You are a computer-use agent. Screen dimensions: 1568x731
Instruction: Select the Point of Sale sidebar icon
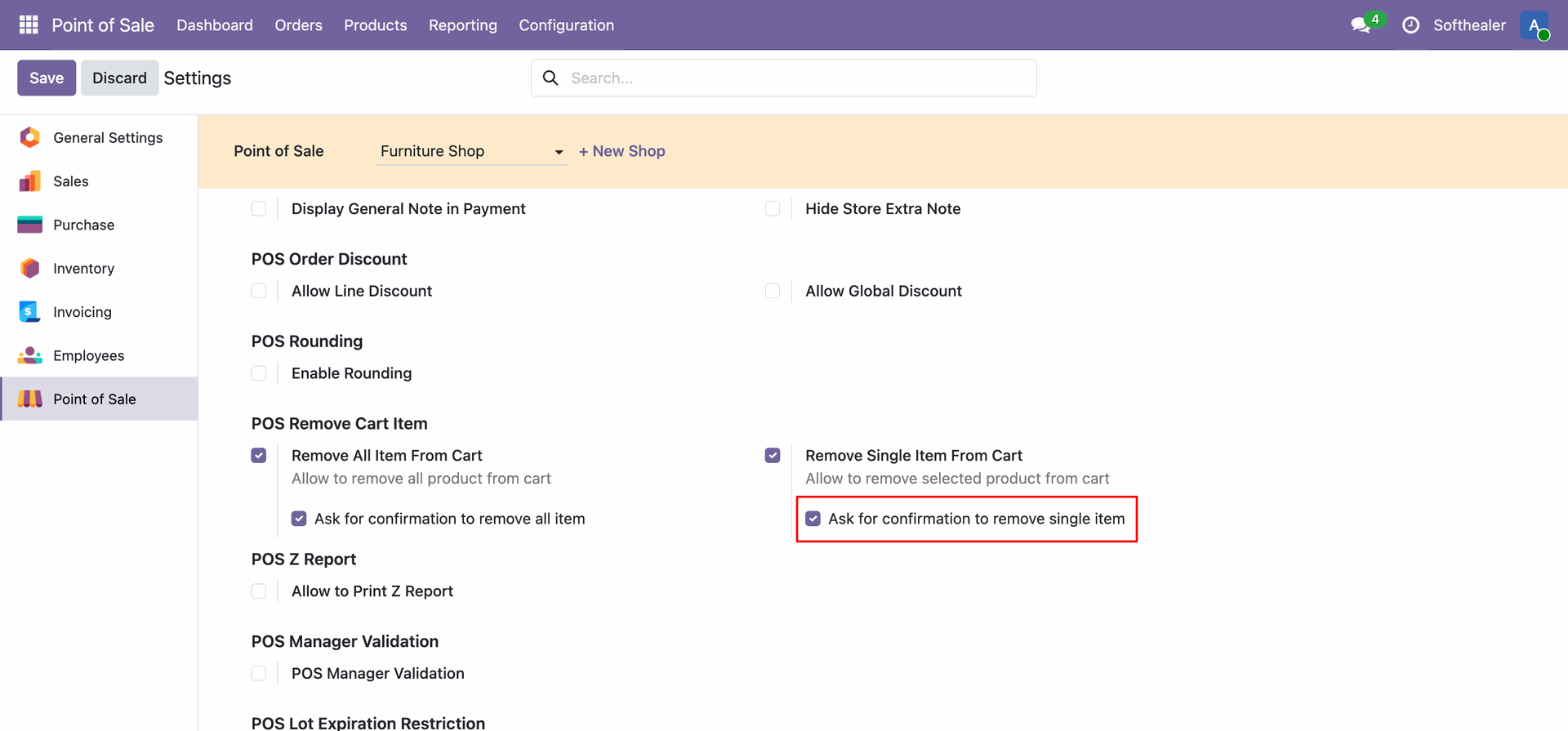[x=30, y=399]
